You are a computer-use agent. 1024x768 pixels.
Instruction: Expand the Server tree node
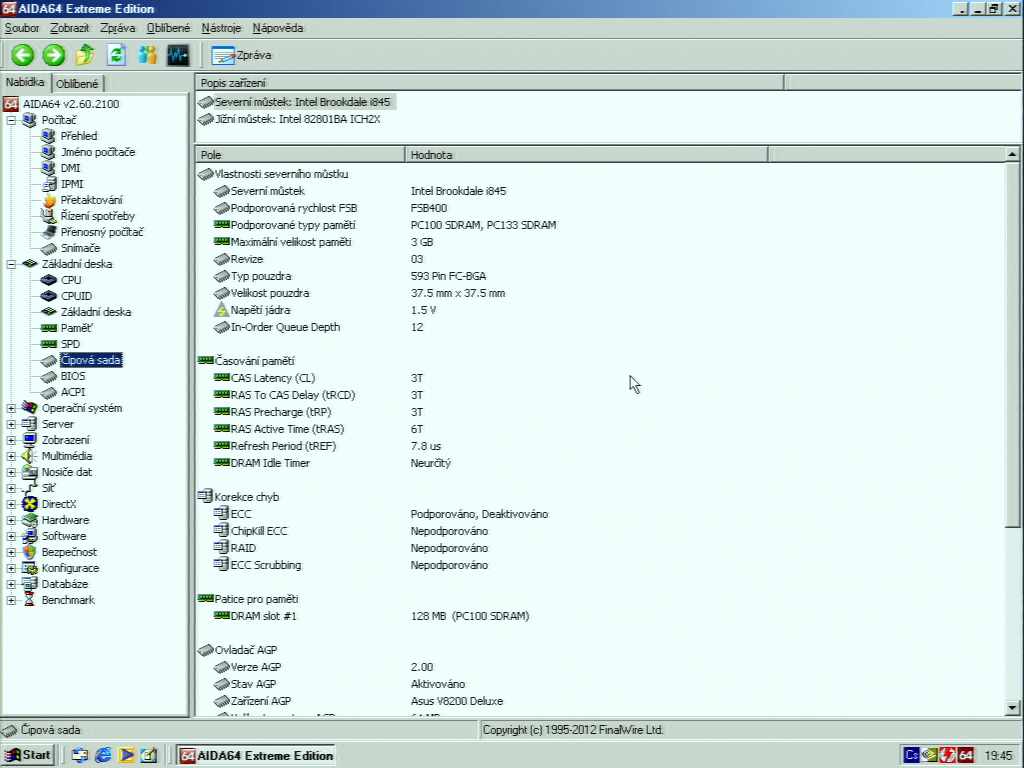point(11,424)
